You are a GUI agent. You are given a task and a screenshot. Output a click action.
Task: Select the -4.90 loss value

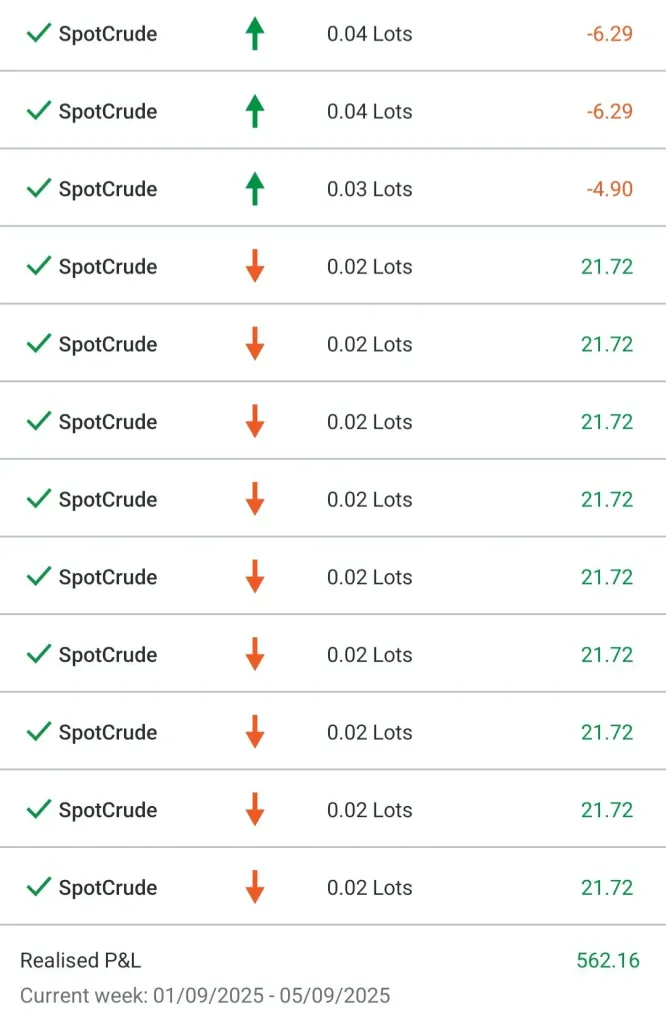pos(609,189)
